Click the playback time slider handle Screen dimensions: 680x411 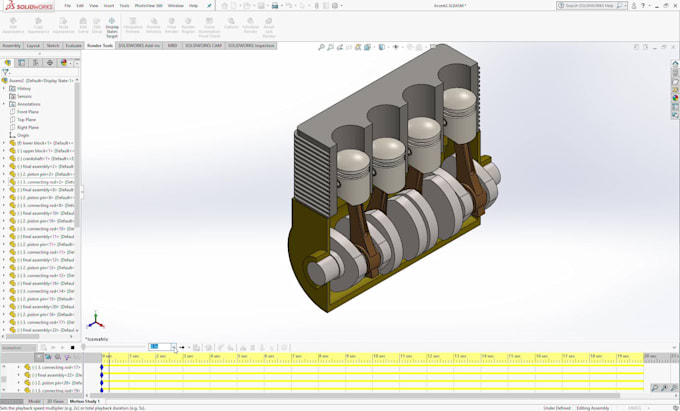[83, 347]
